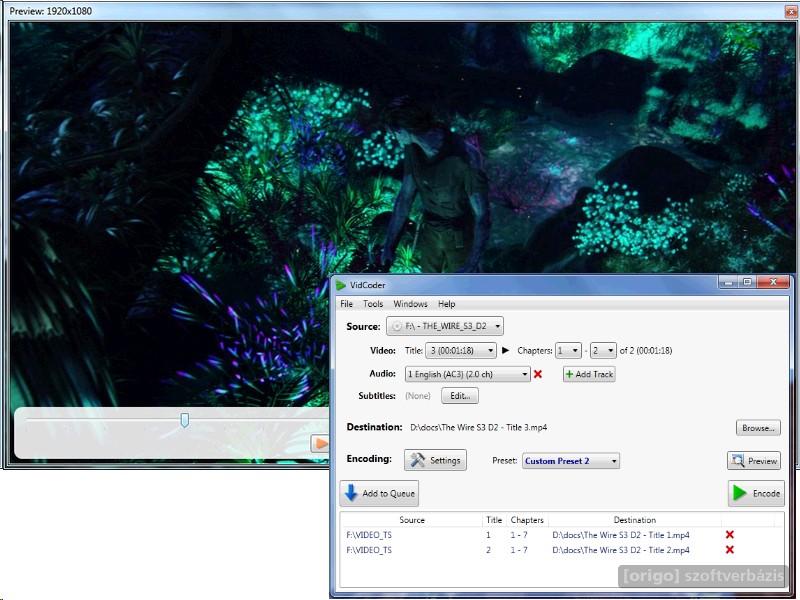The width and height of the screenshot is (800, 600).
Task: Click the destination path text
Action: pos(479,427)
